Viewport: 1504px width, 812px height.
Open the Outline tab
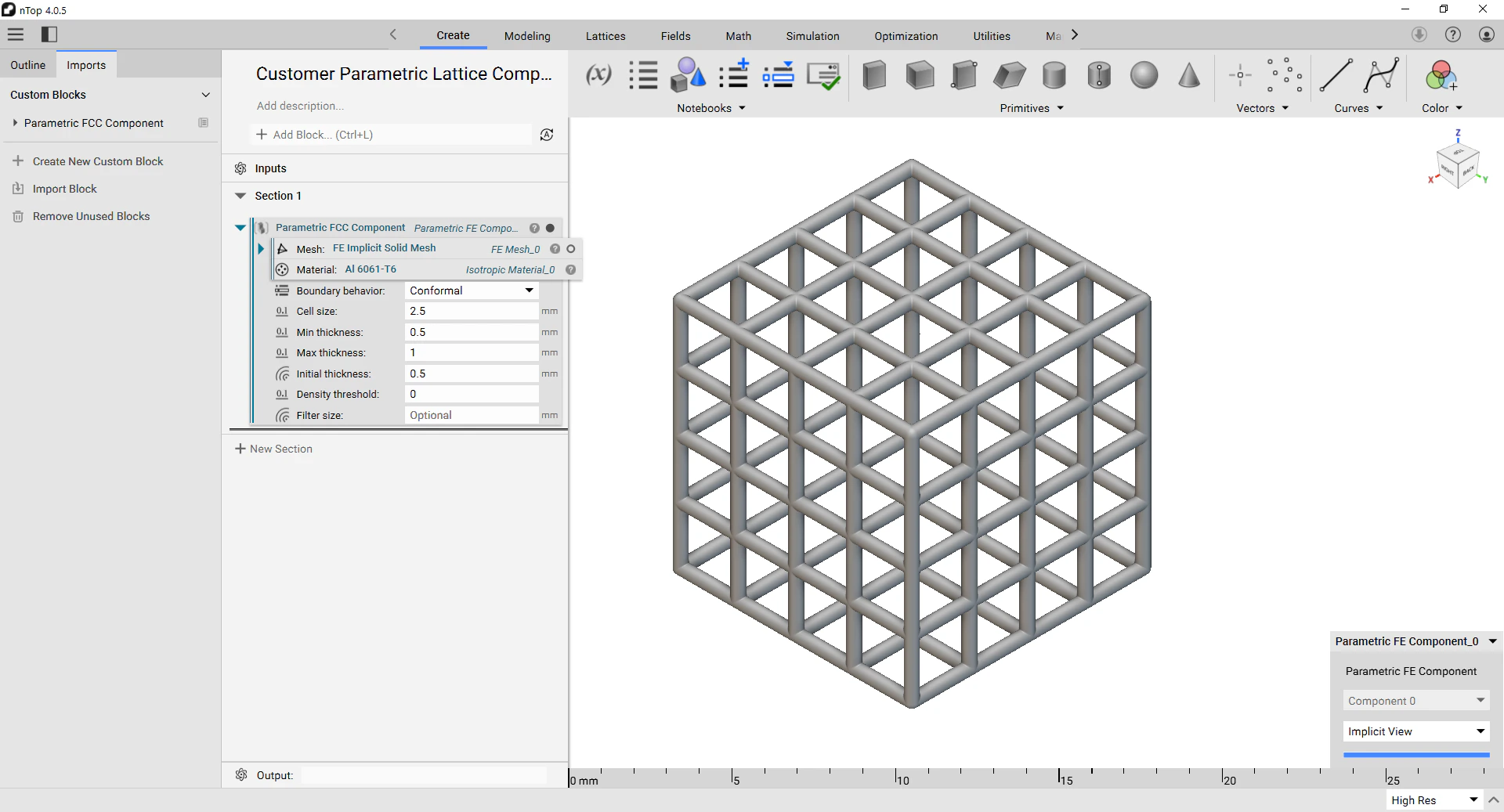point(28,65)
